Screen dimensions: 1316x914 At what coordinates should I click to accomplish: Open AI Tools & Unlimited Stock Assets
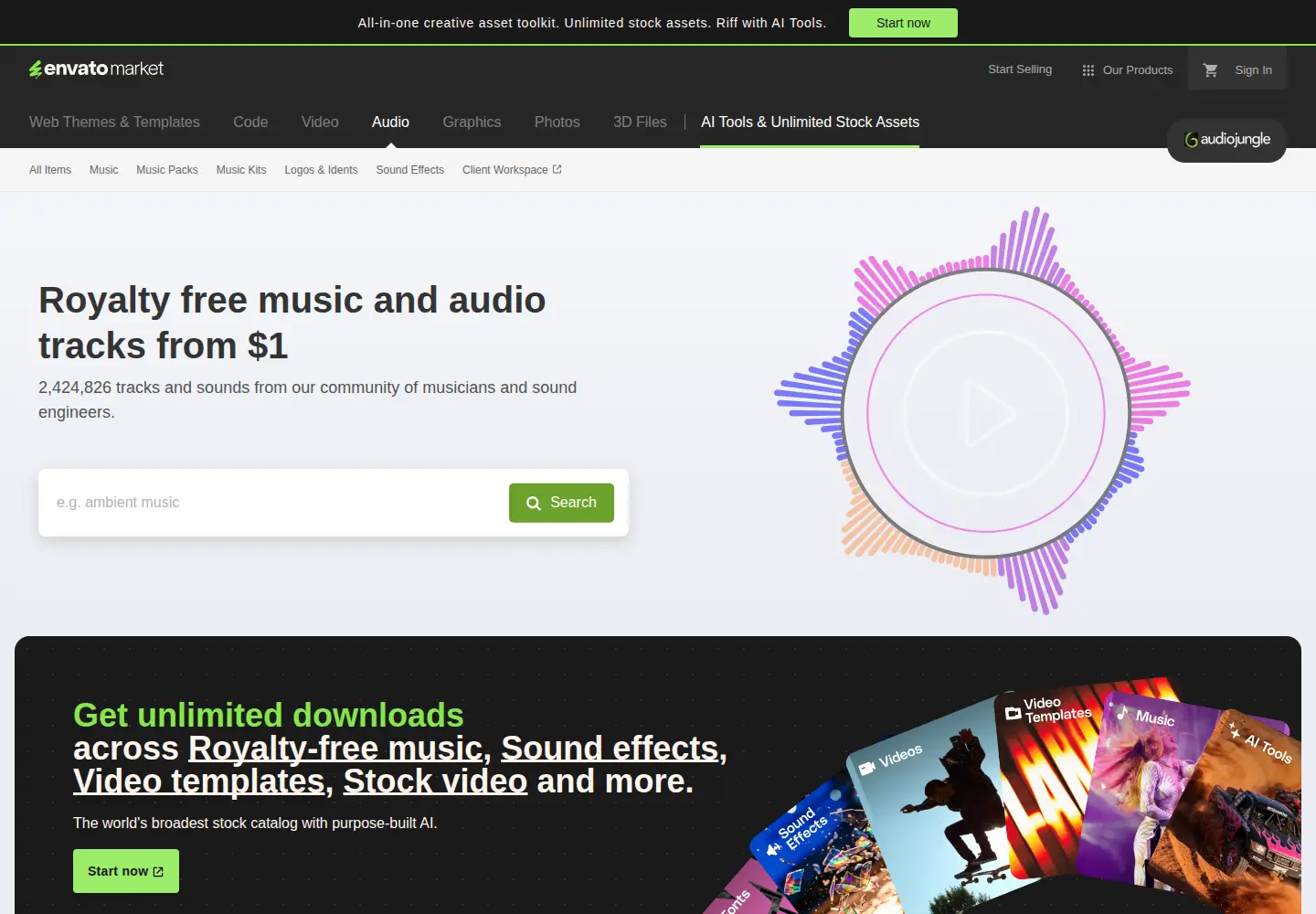810,122
